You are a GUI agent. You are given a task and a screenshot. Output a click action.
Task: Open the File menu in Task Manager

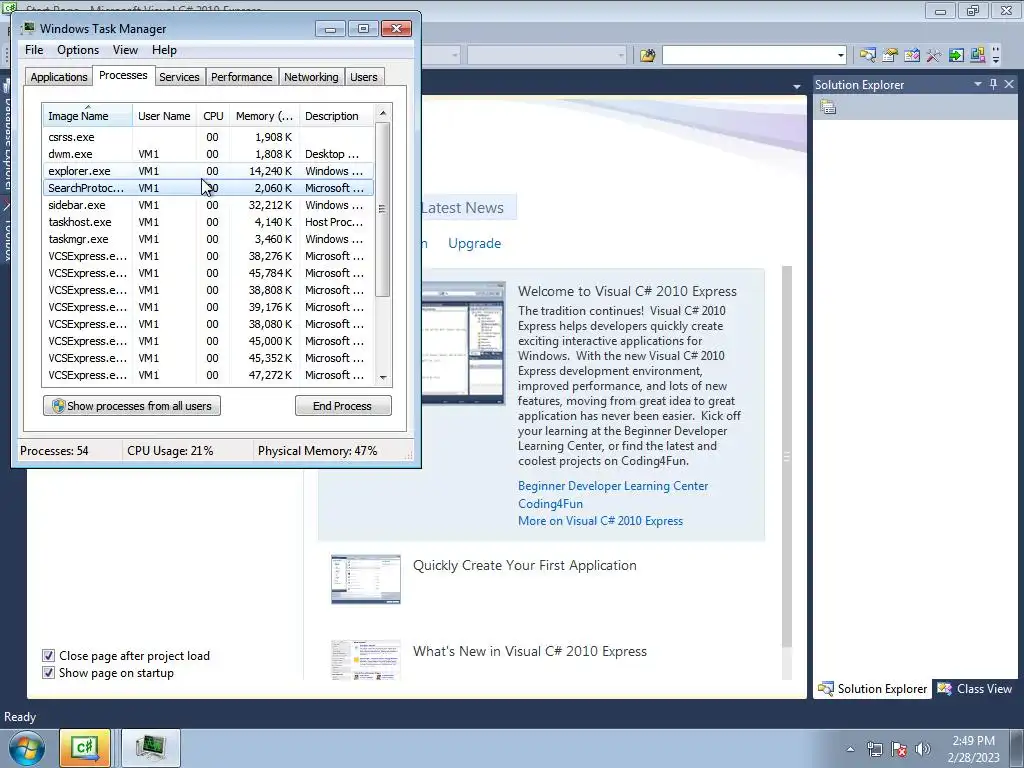[x=34, y=50]
